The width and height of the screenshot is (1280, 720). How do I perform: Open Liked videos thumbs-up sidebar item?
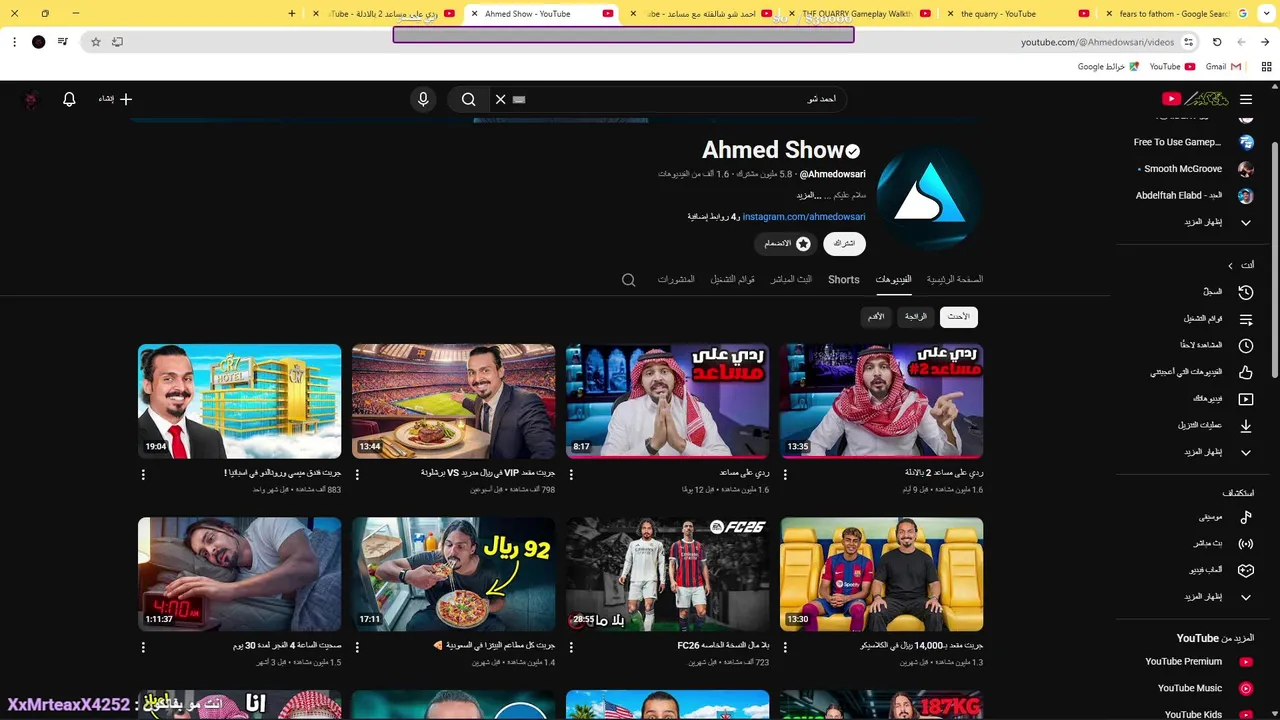pyautogui.click(x=1202, y=372)
